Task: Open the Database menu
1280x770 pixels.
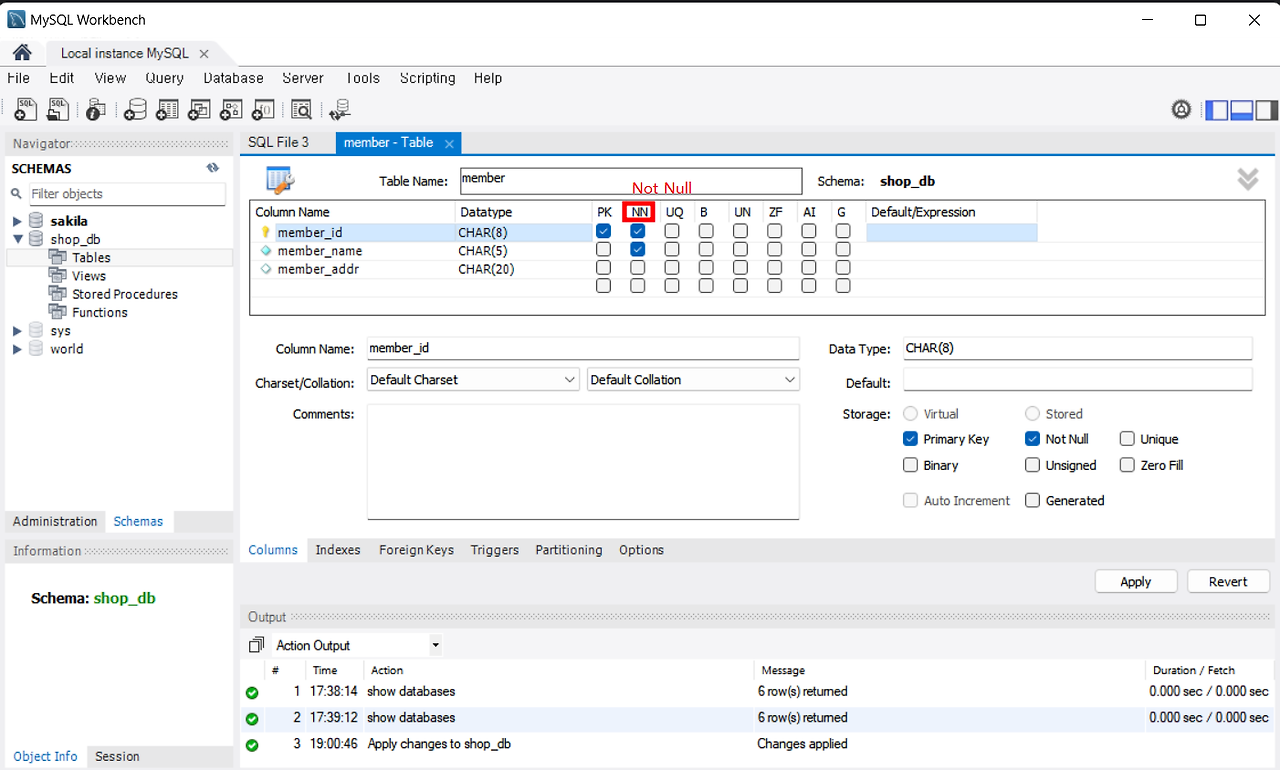Action: (233, 78)
